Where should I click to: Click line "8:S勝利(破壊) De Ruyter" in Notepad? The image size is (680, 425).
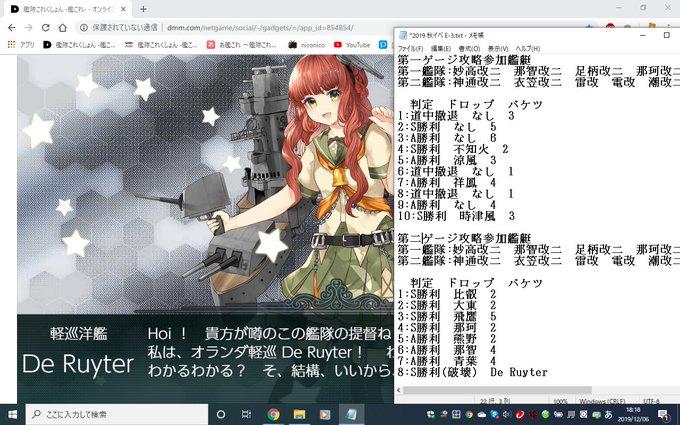point(472,372)
